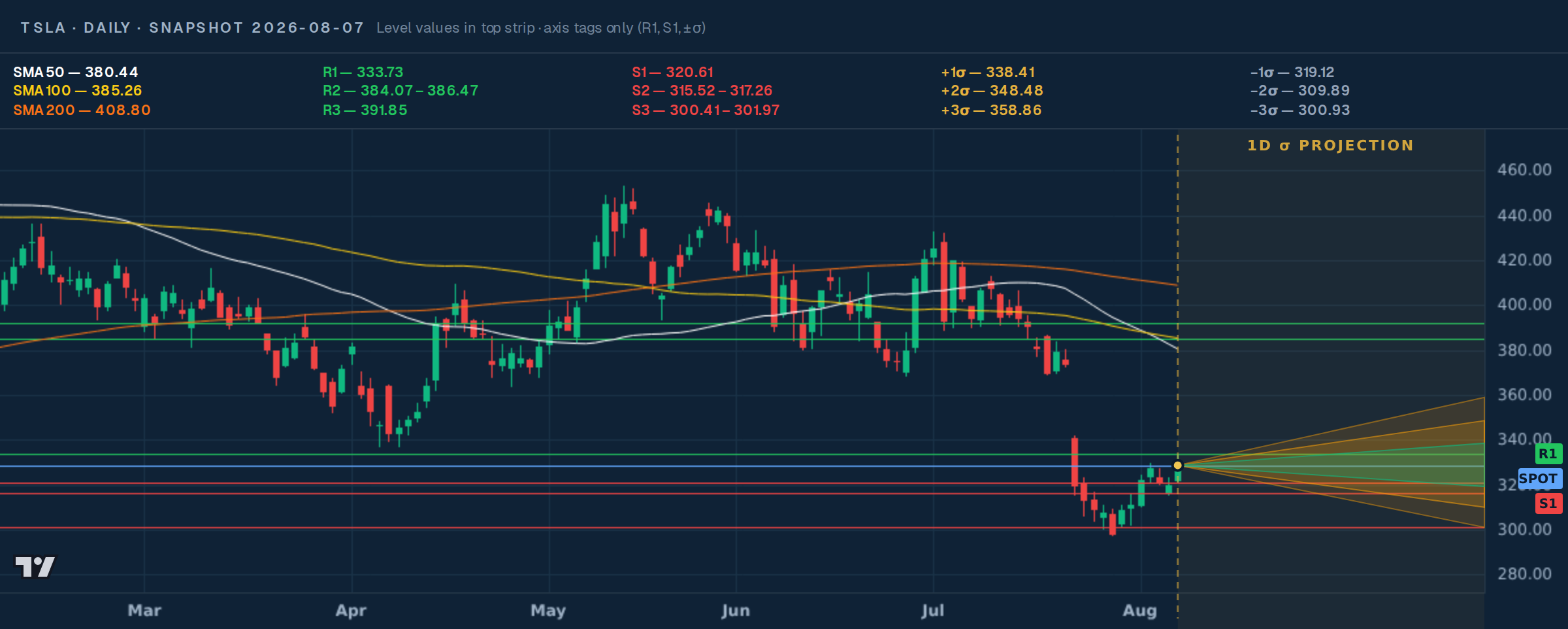Click the 380.00 price axis label
Screen dimensions: 1568x629
pos(1524,350)
